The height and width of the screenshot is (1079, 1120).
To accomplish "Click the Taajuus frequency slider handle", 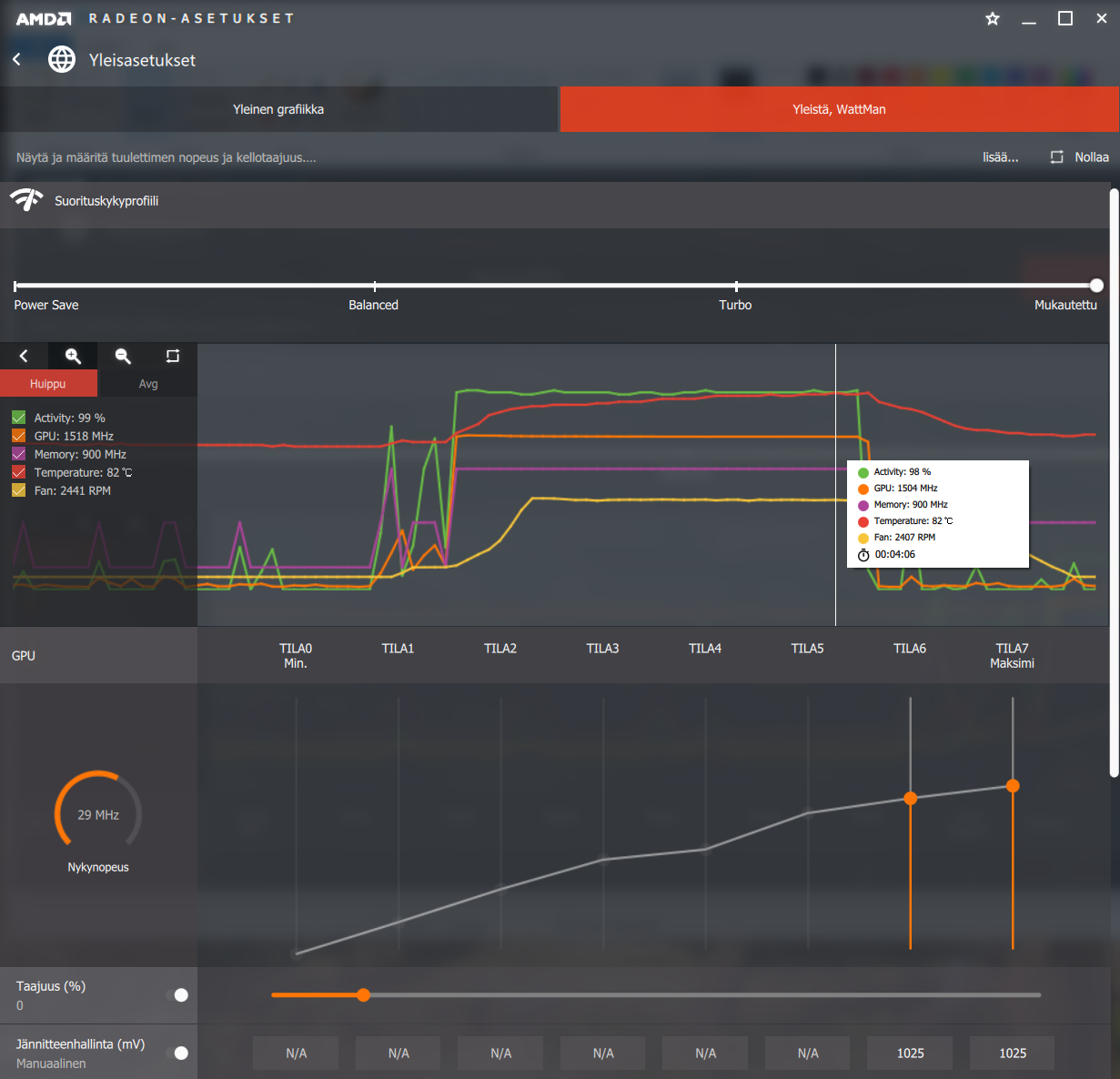I will pyautogui.click(x=363, y=995).
